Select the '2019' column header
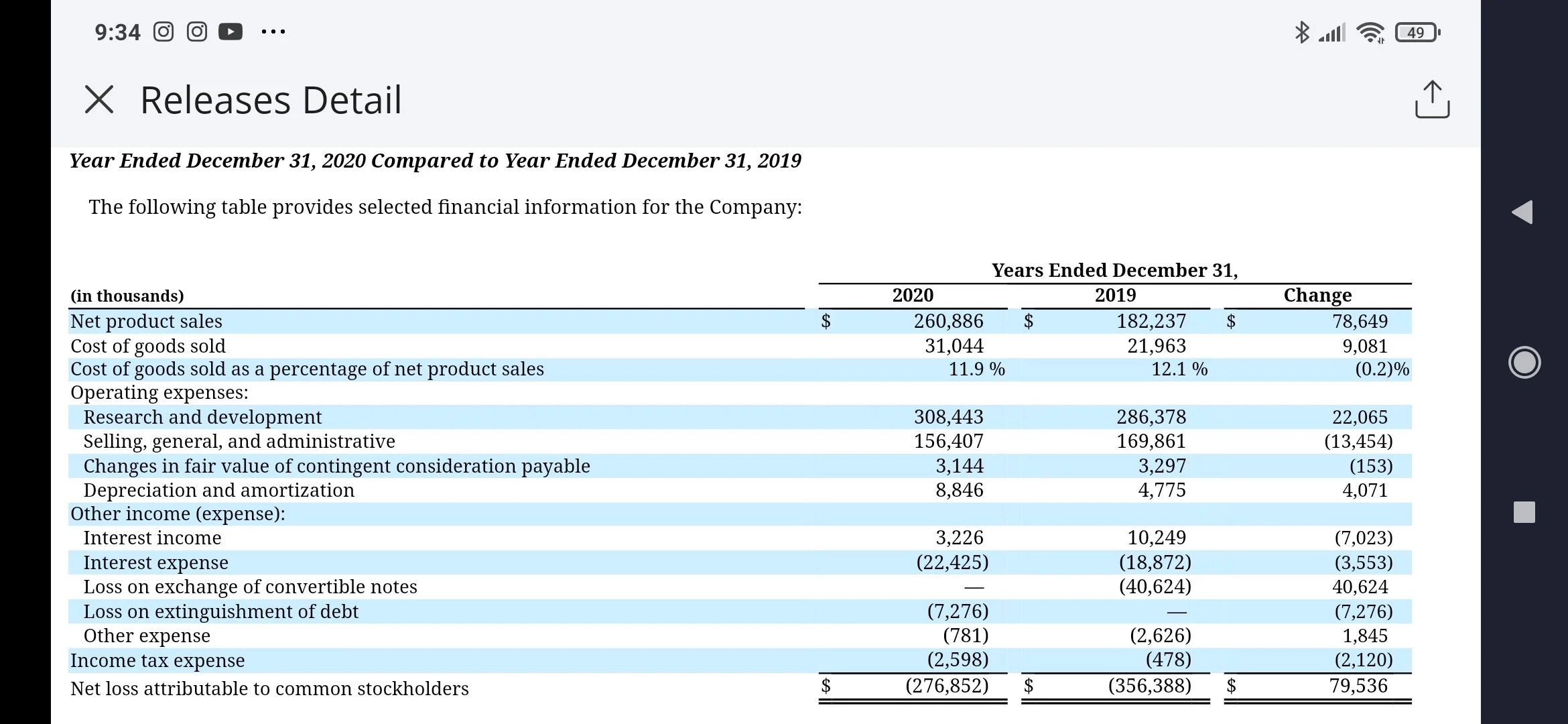The width and height of the screenshot is (1568, 724). point(1115,295)
